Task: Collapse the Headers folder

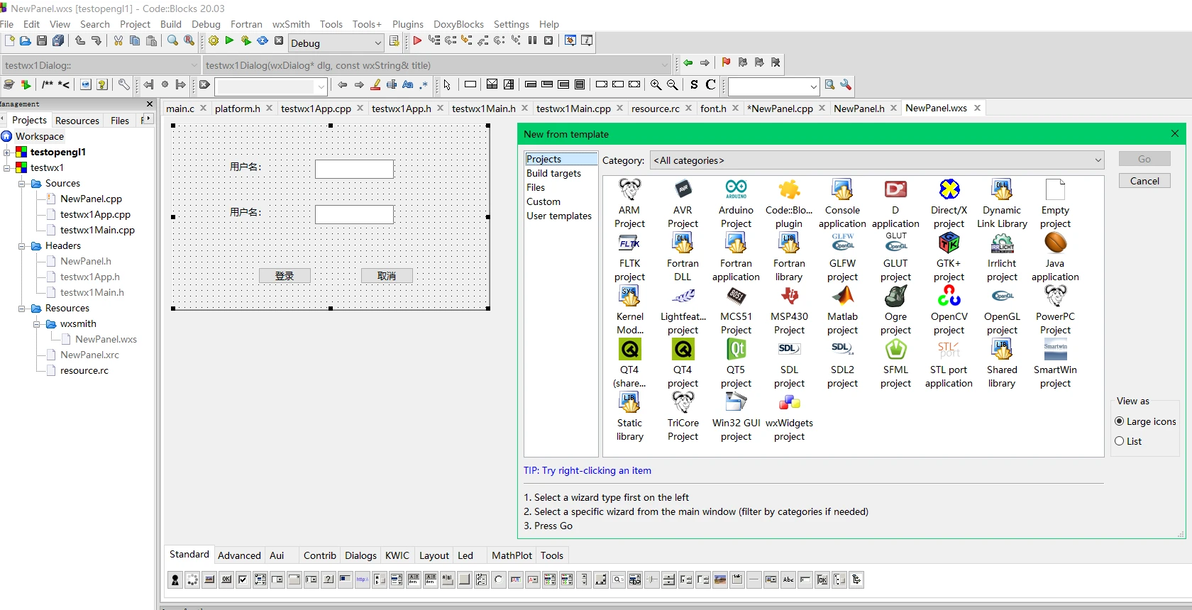Action: [23, 246]
